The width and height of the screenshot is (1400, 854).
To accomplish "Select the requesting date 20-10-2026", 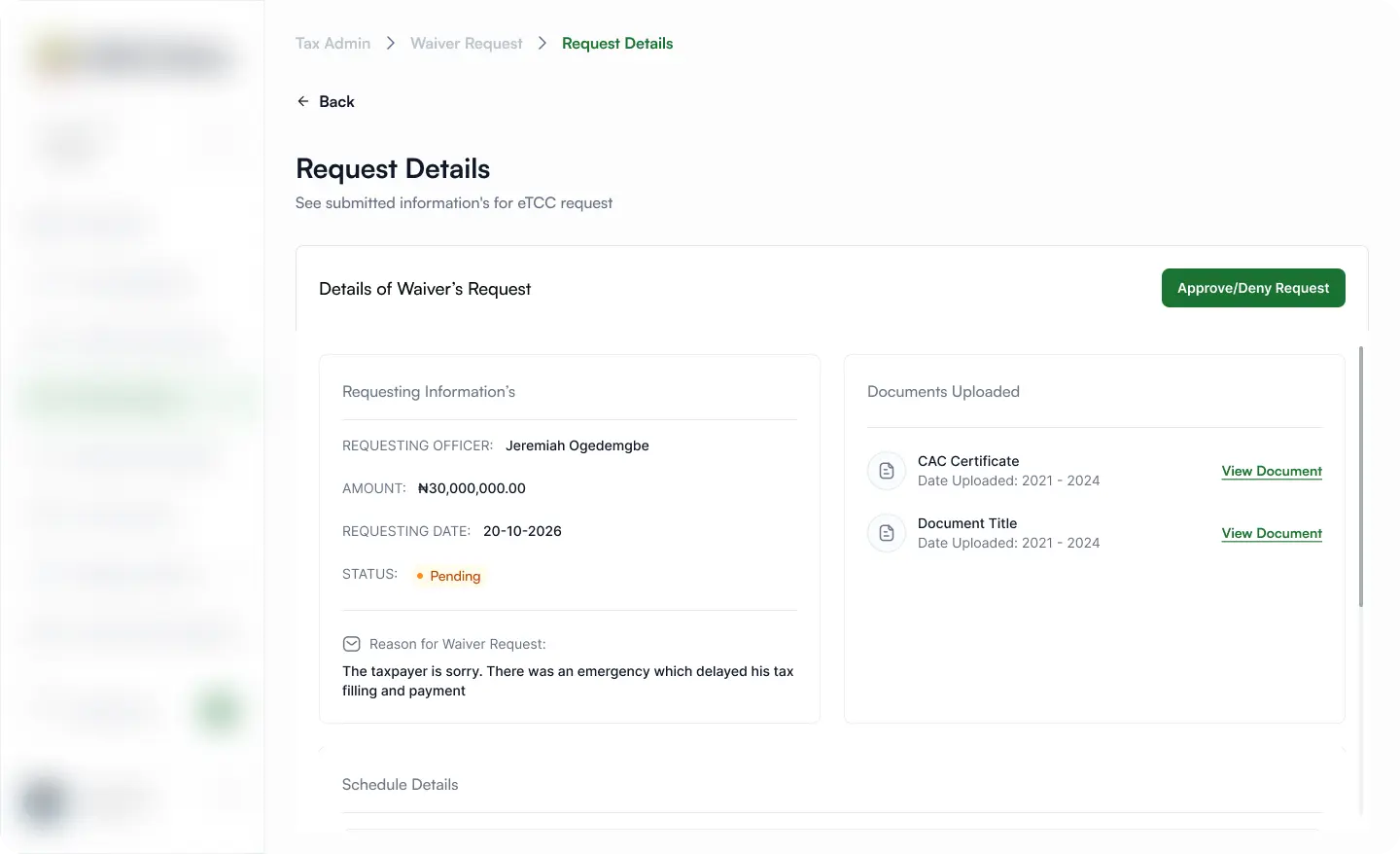I will (522, 531).
